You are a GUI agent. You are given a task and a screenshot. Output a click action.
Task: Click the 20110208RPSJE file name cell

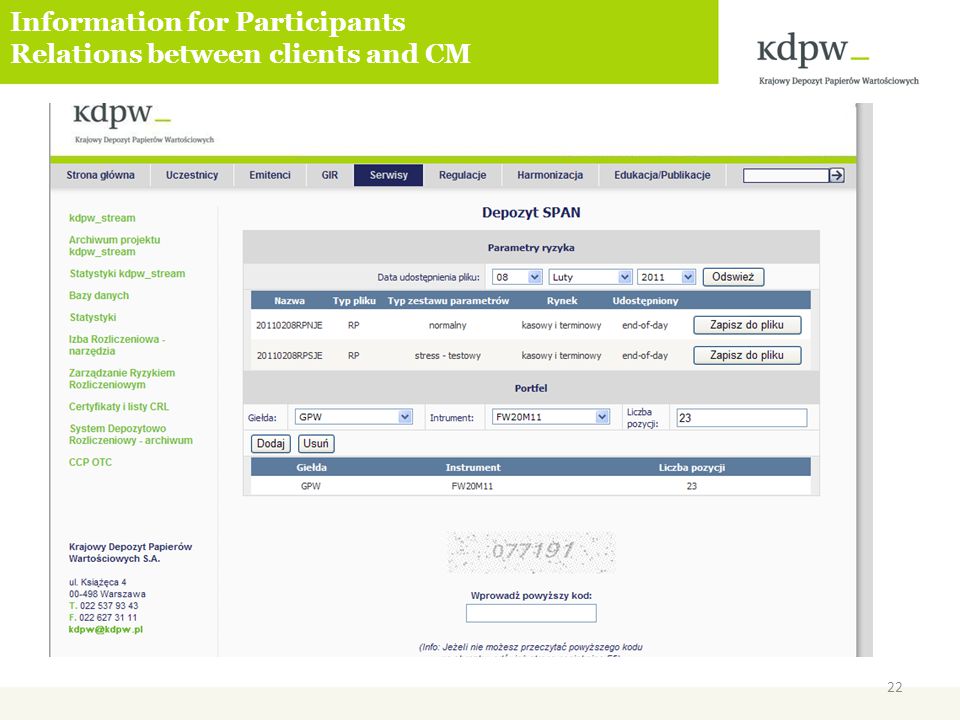[x=289, y=356]
